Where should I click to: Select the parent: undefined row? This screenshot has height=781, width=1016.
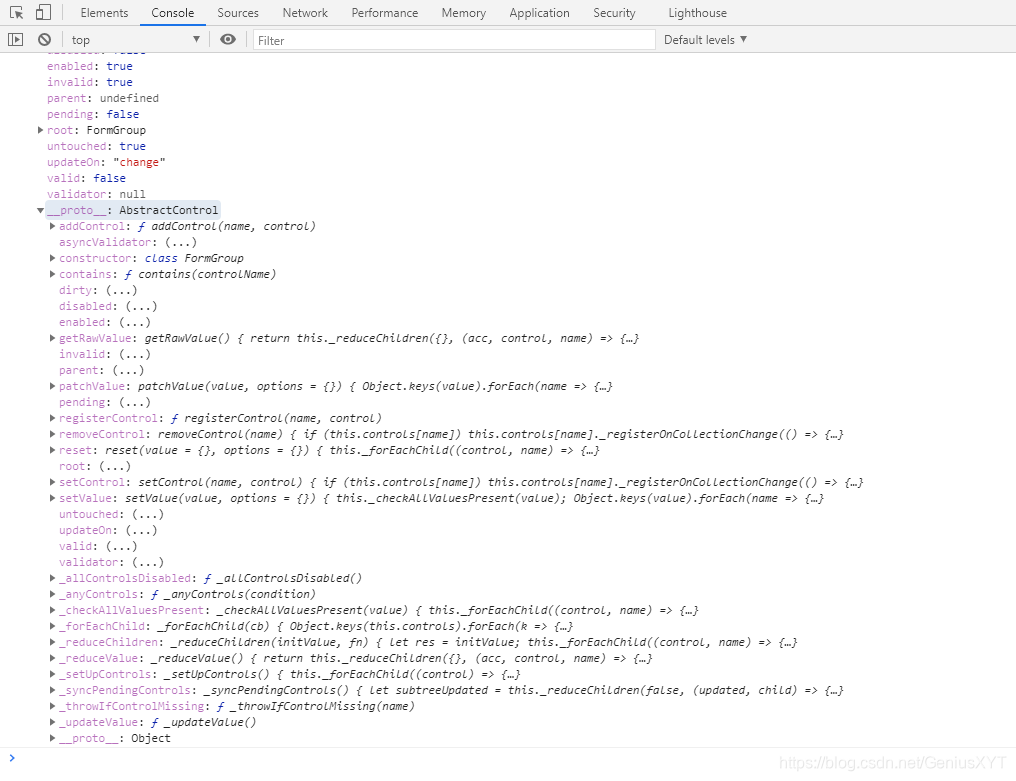[x=102, y=98]
